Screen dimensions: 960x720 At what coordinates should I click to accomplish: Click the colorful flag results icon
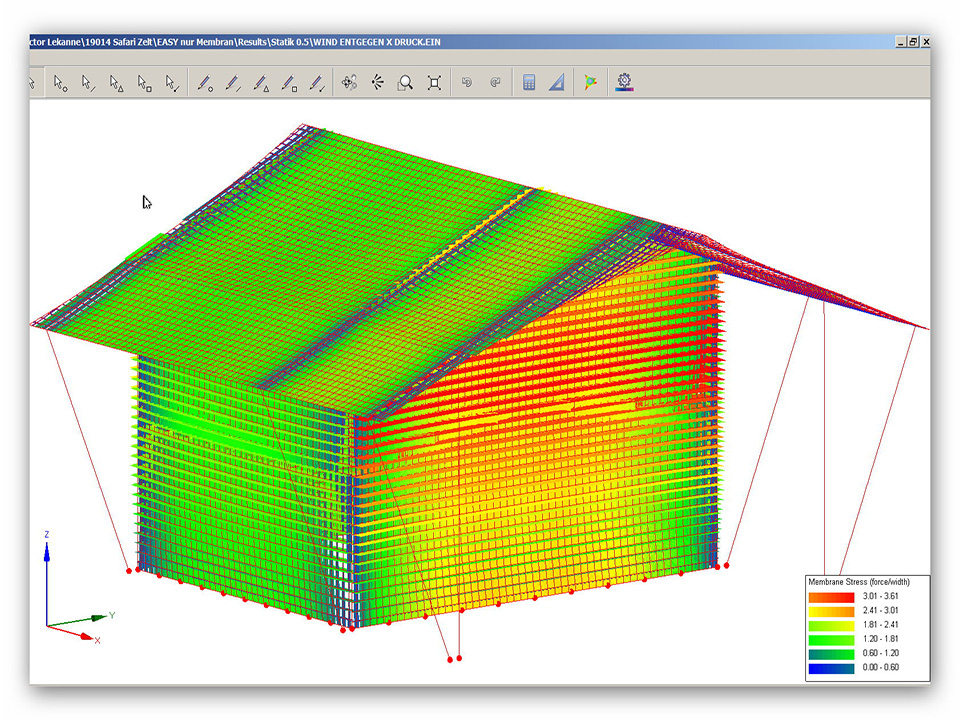[x=590, y=83]
